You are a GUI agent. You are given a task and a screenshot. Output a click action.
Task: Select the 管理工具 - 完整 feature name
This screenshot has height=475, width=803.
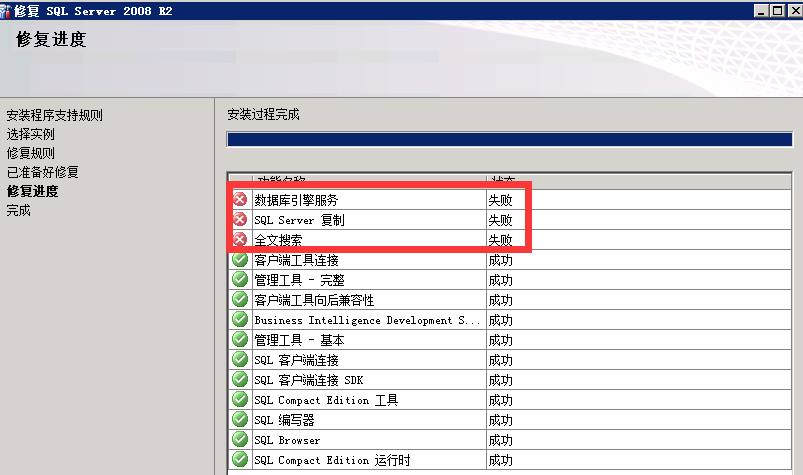click(x=299, y=280)
